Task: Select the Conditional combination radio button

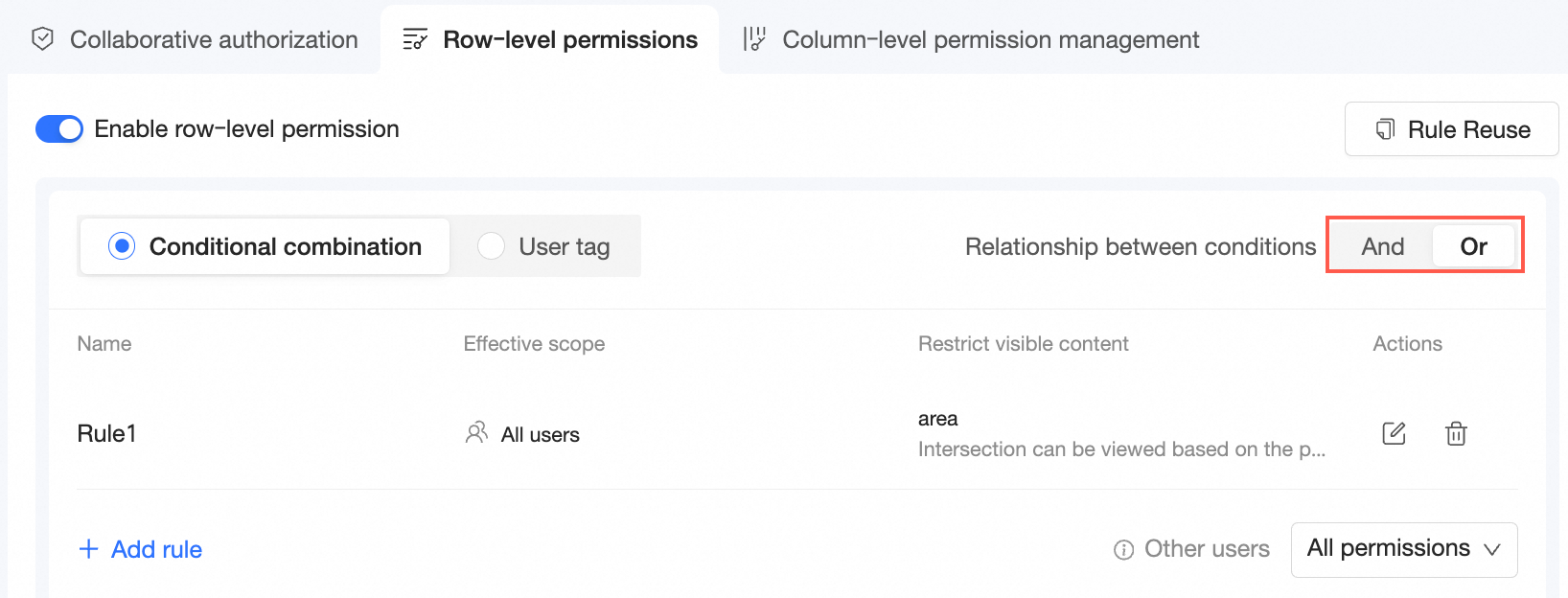Action: click(122, 246)
